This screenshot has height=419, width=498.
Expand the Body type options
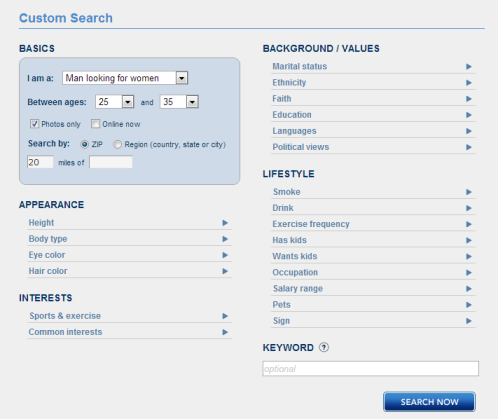click(x=130, y=239)
